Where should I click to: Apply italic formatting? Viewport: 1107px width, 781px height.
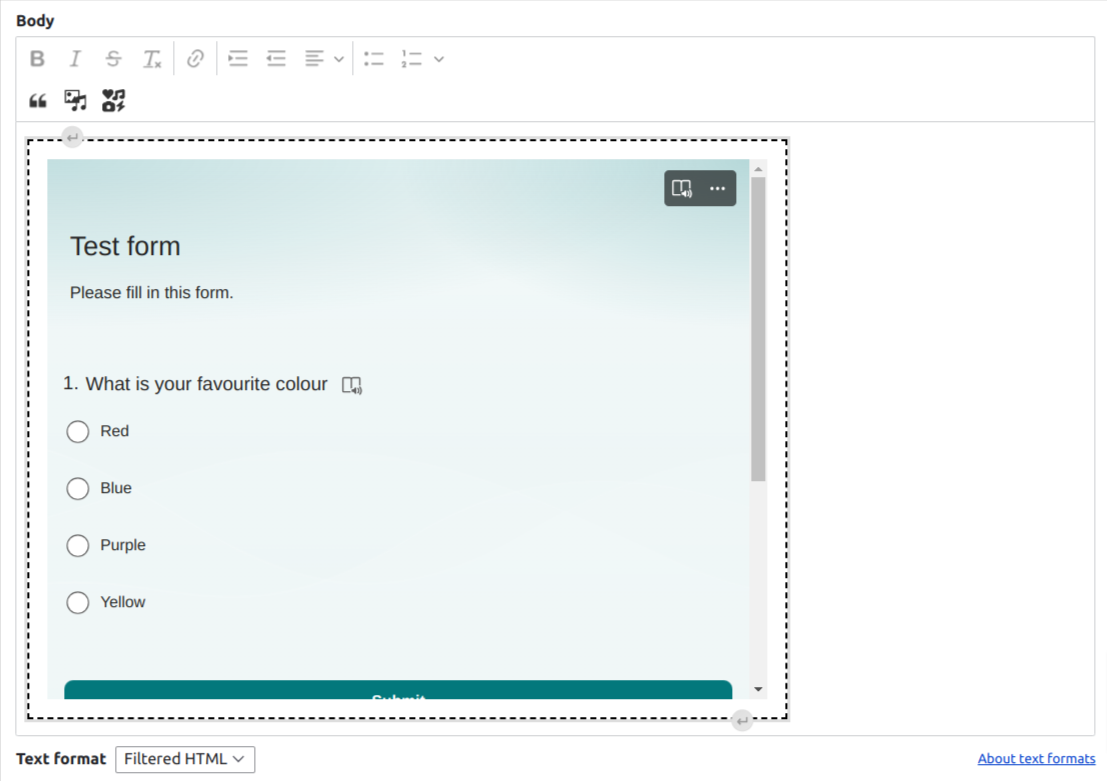[75, 58]
